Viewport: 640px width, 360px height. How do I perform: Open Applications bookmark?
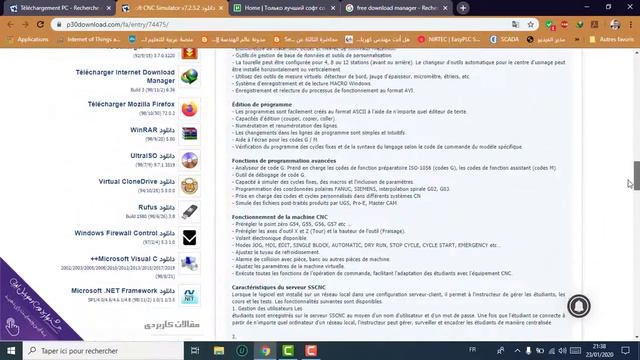tap(28, 40)
